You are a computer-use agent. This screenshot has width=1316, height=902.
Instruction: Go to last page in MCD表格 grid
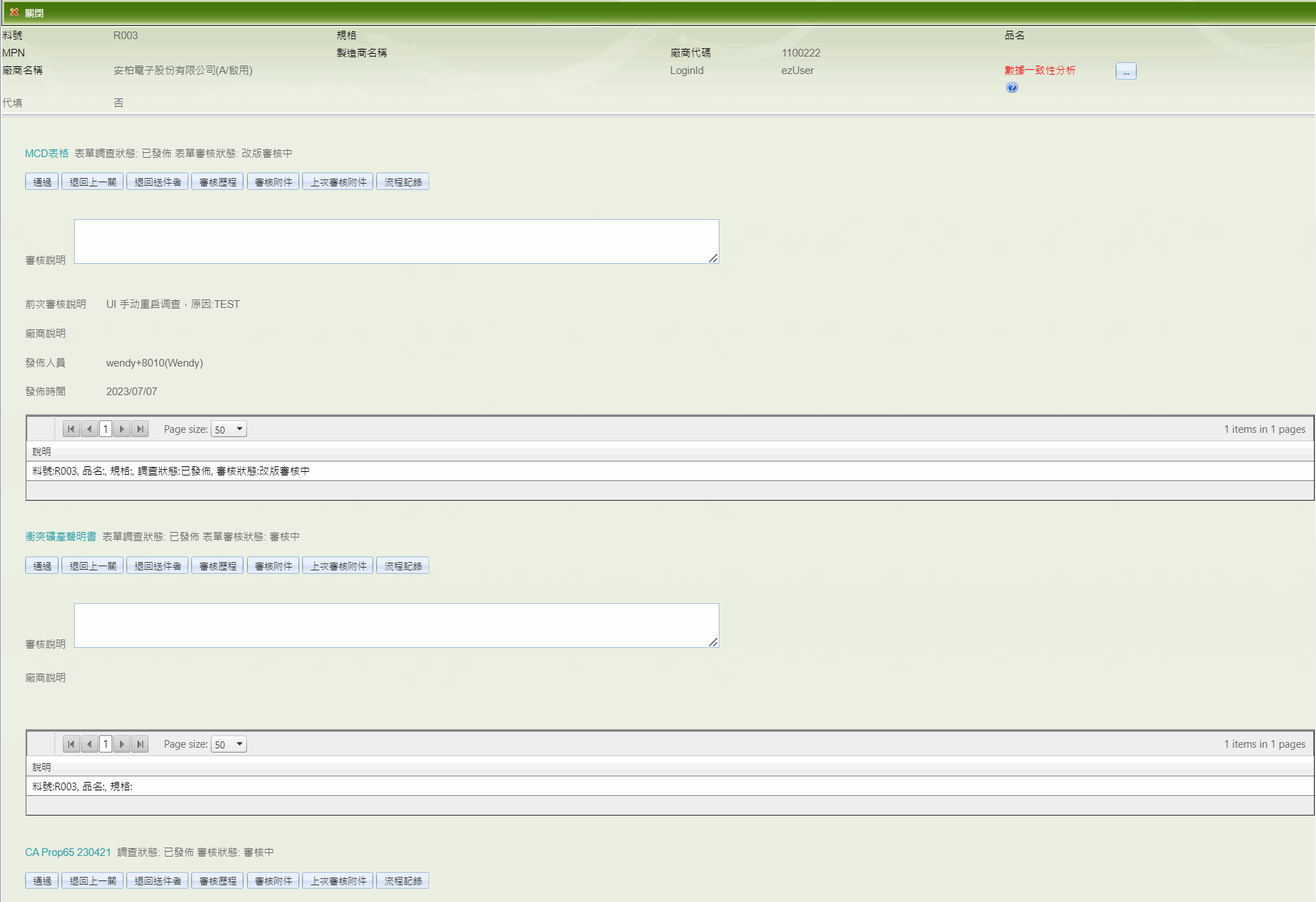[140, 429]
